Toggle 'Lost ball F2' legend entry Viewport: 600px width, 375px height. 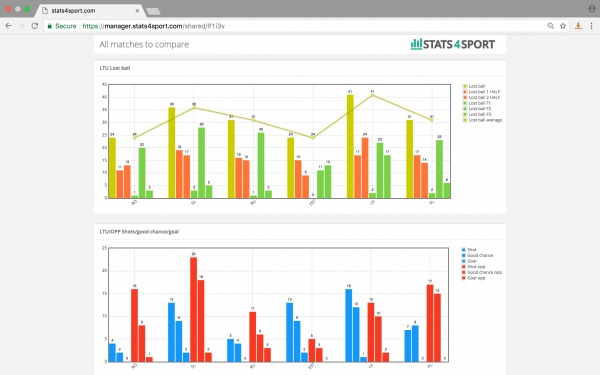tap(477, 109)
